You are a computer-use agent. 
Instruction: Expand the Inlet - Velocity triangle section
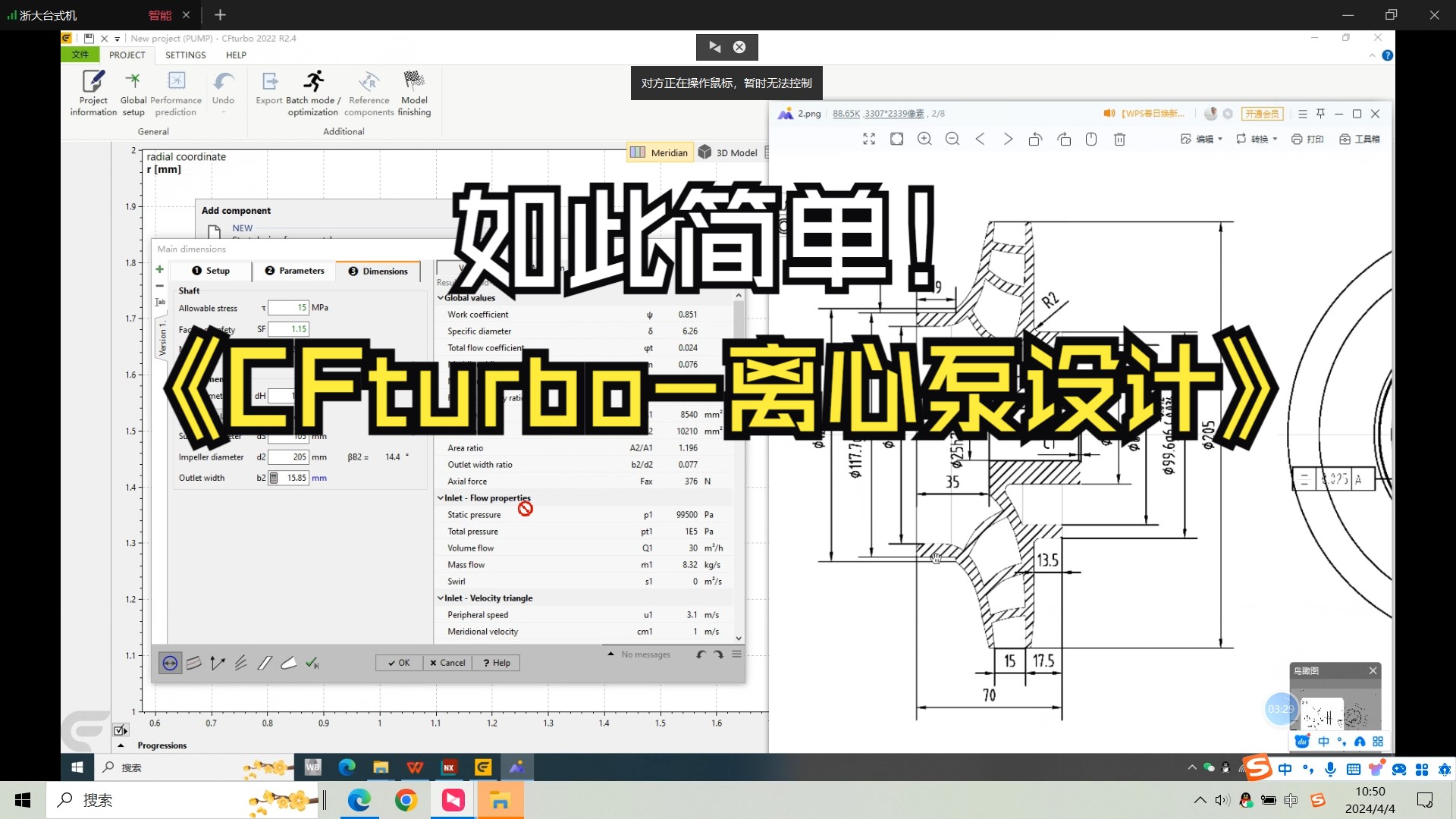pyautogui.click(x=441, y=598)
